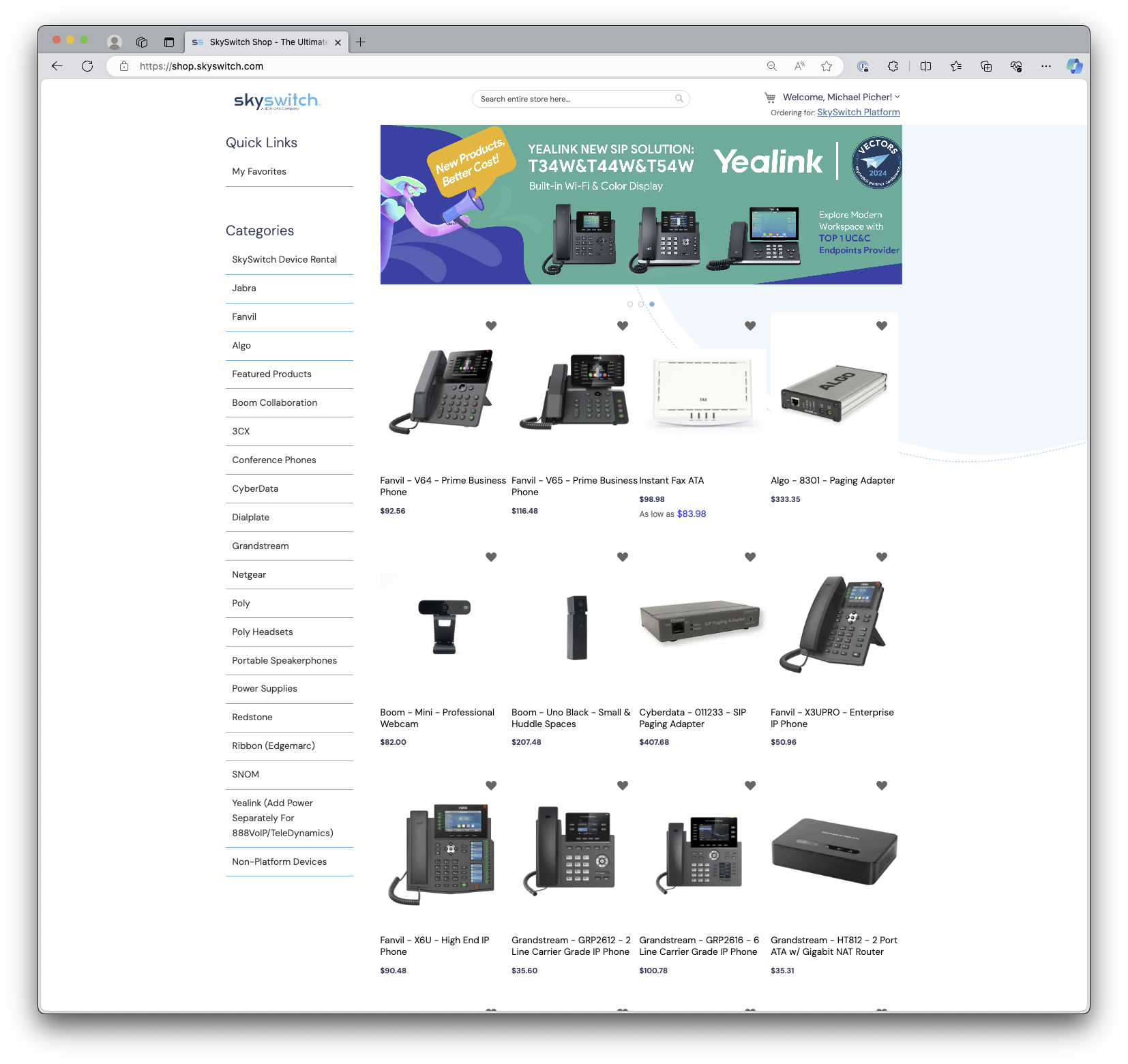Click the Yealink promotional banner
Screen dimensions: 1128x1064
(641, 205)
